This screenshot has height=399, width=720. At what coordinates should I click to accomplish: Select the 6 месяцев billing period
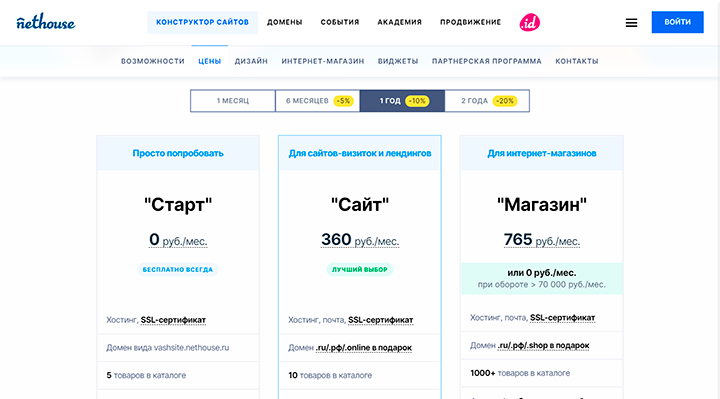coord(318,101)
